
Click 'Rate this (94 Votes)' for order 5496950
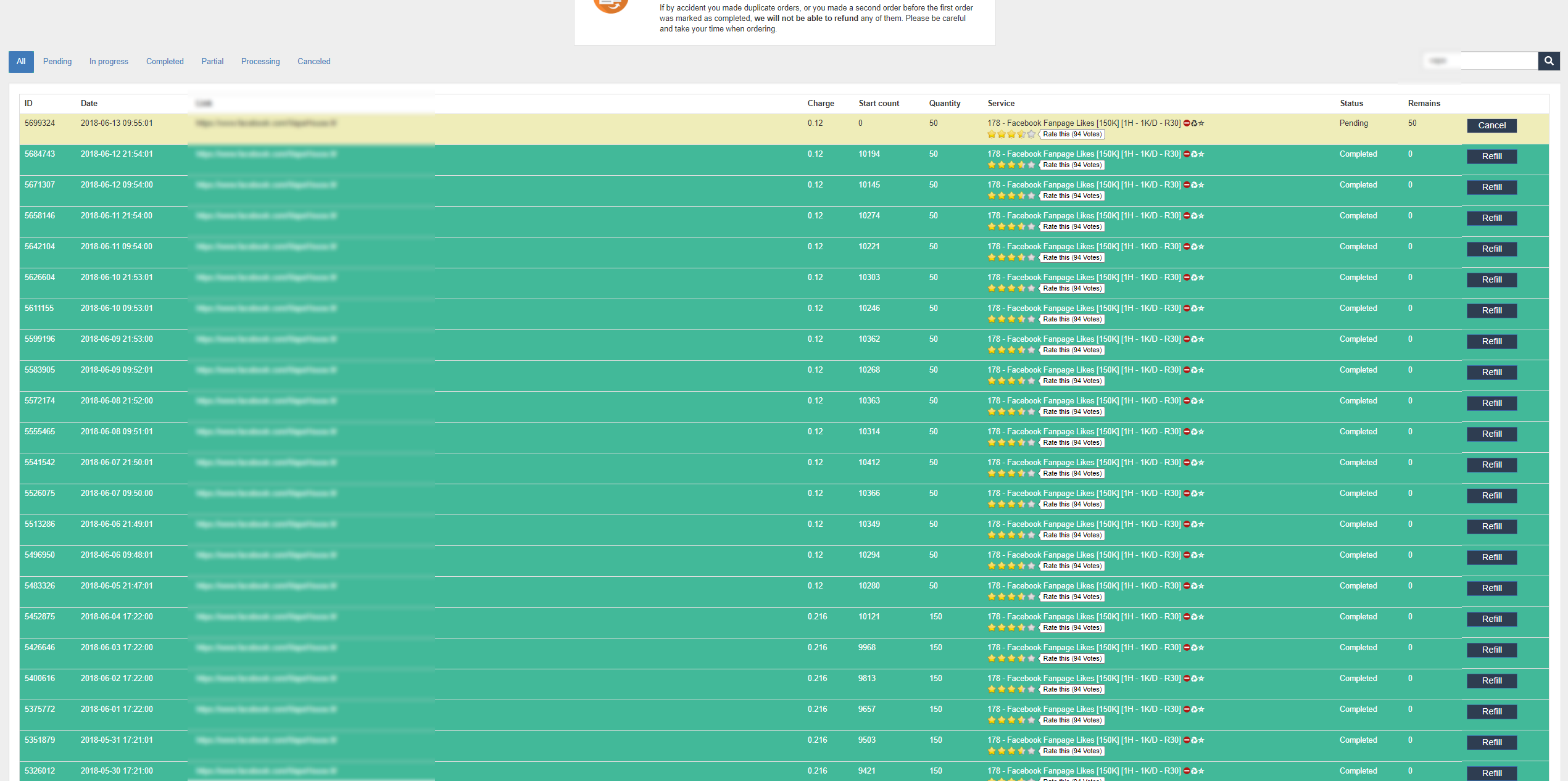coord(1072,566)
